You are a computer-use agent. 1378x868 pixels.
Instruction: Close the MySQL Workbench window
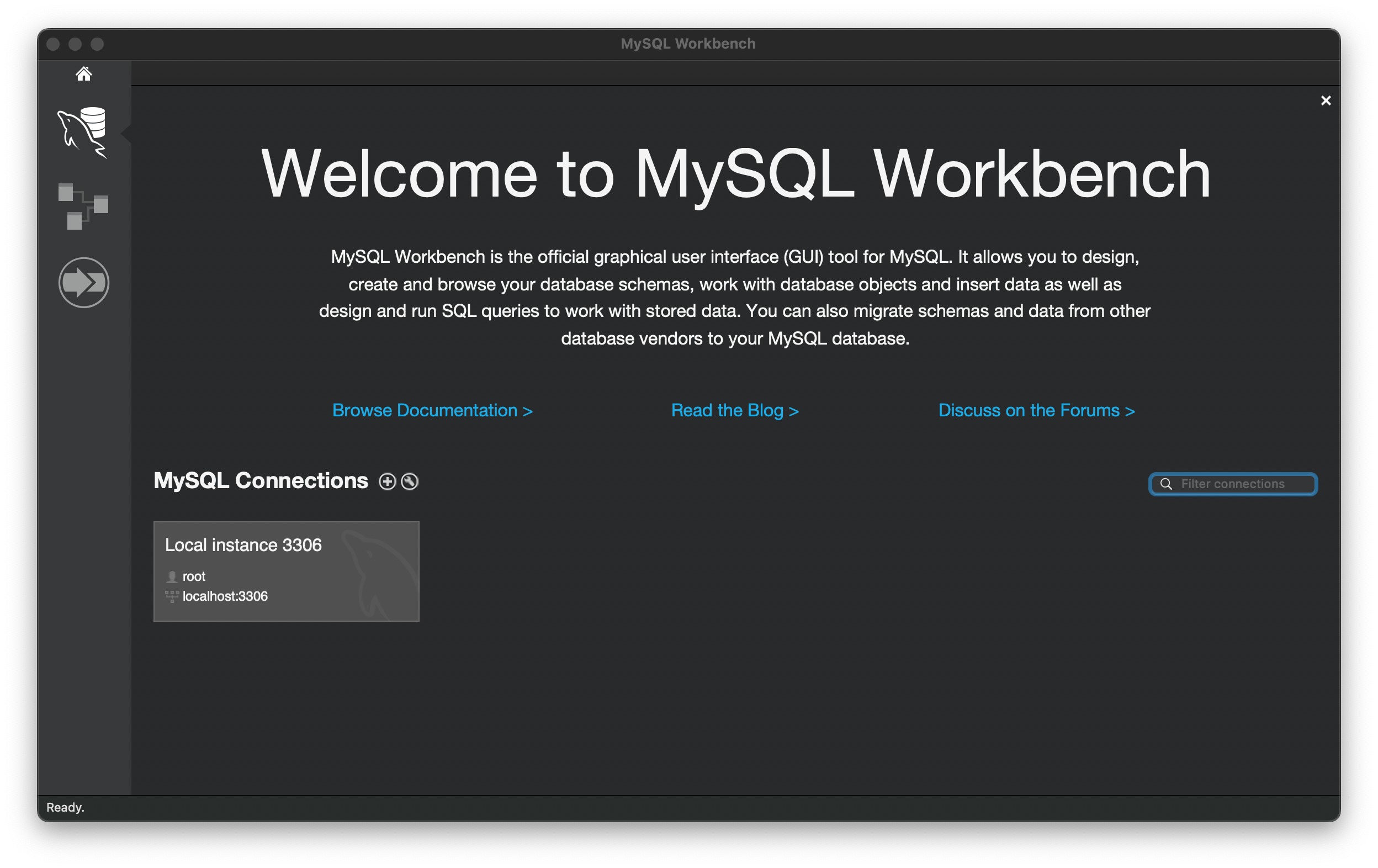[53, 44]
